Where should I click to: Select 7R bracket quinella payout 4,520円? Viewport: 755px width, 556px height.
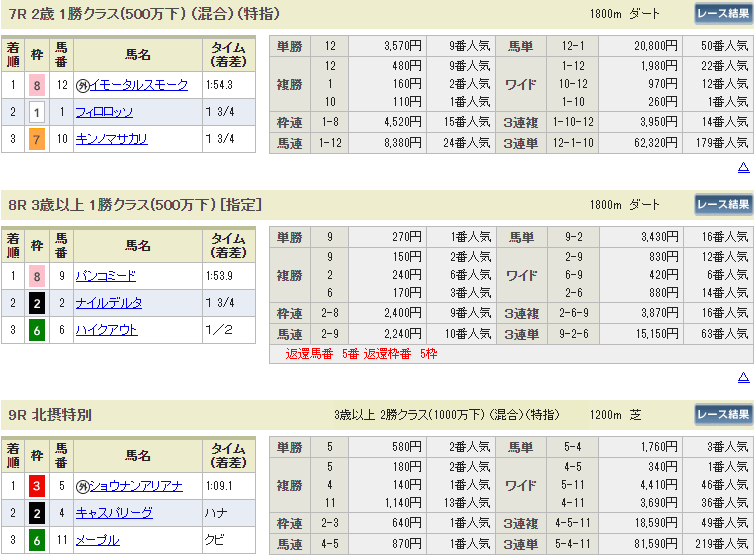403,122
